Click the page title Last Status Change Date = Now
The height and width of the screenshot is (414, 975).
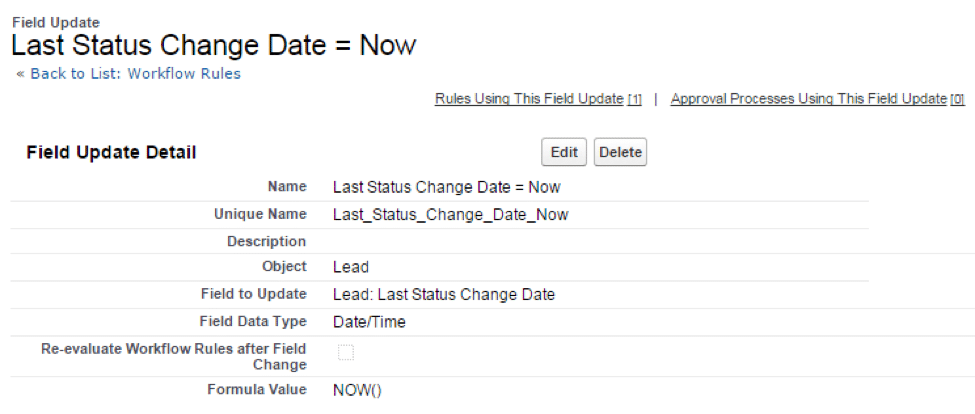pyautogui.click(x=213, y=45)
